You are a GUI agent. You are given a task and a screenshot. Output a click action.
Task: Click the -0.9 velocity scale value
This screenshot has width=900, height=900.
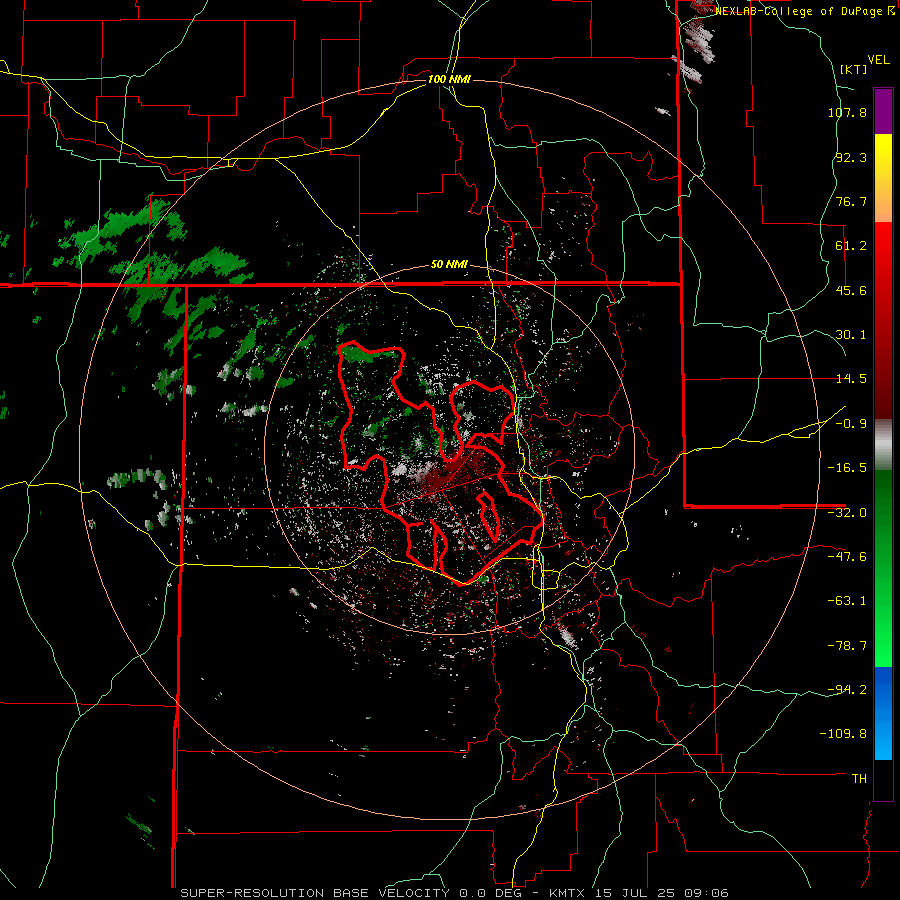click(851, 424)
